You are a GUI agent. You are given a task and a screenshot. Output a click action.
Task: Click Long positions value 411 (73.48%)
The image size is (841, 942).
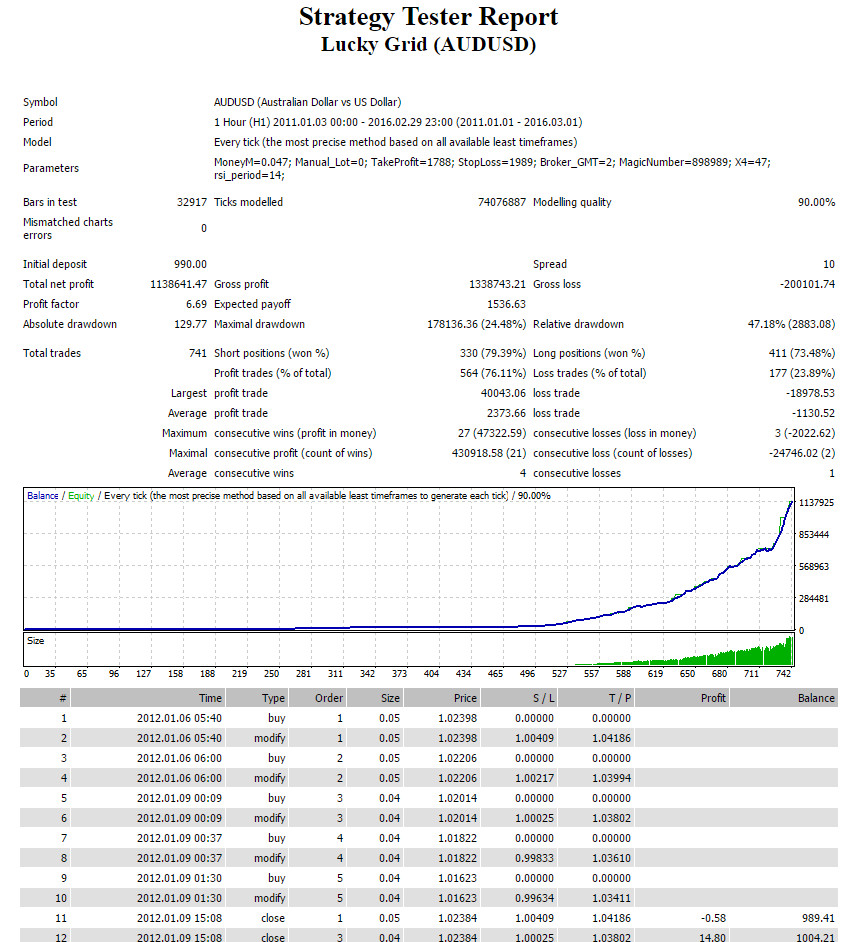802,353
